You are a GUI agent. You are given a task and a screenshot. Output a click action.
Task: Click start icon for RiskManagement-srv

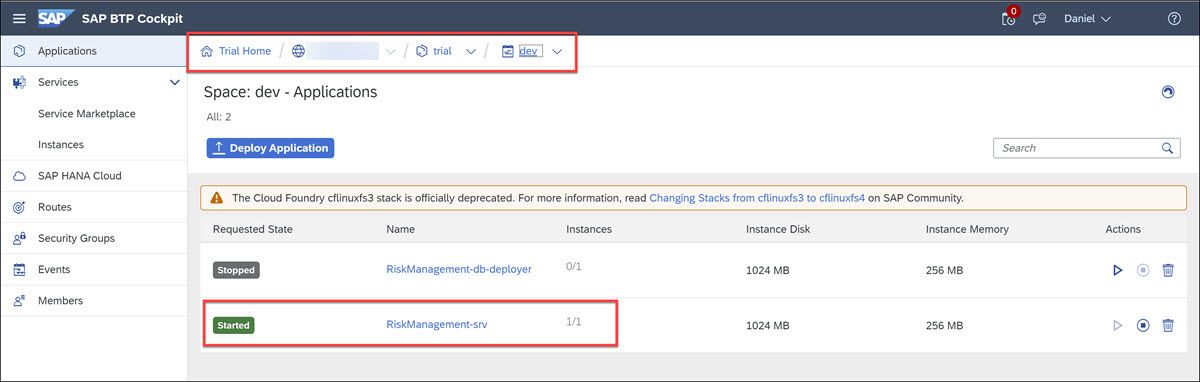[1118, 325]
